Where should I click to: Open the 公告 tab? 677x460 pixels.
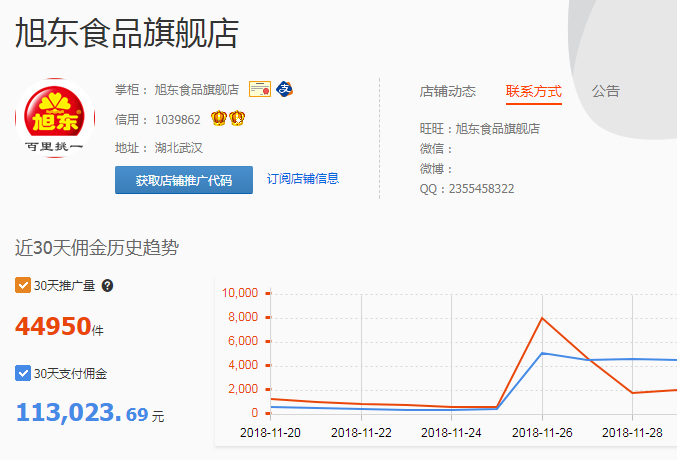(x=605, y=91)
